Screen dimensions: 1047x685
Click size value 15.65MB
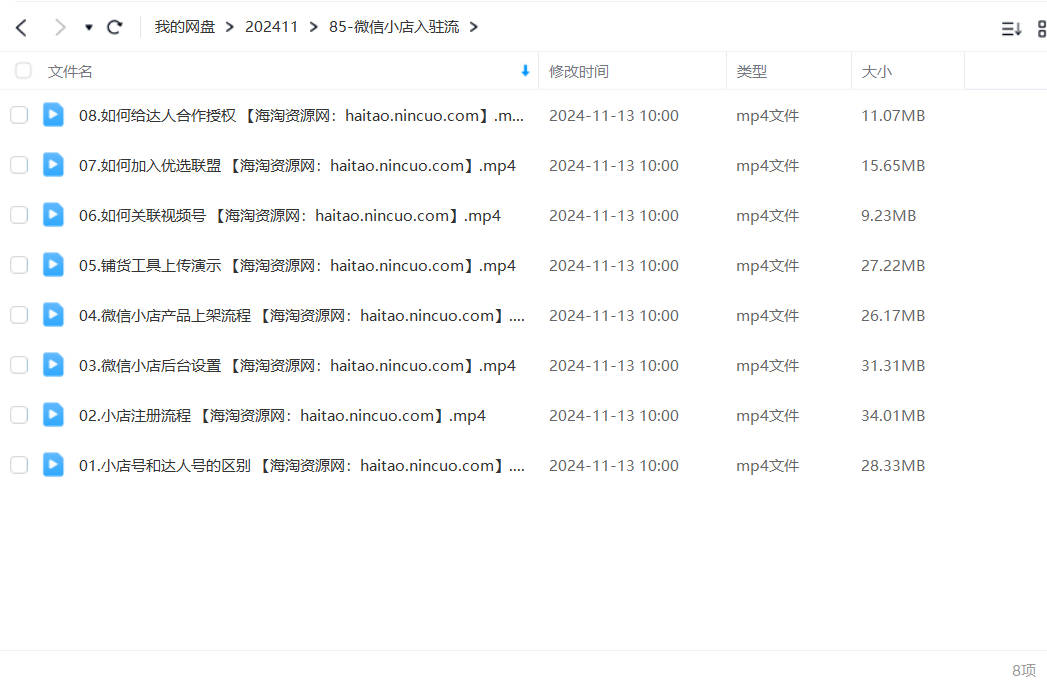(893, 166)
